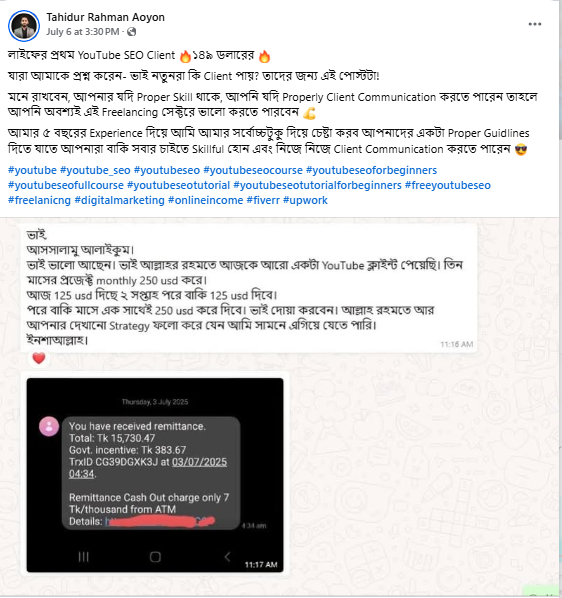This screenshot has height=598, width=562.
Task: Open the #youtube hashtag
Action: coord(32,170)
